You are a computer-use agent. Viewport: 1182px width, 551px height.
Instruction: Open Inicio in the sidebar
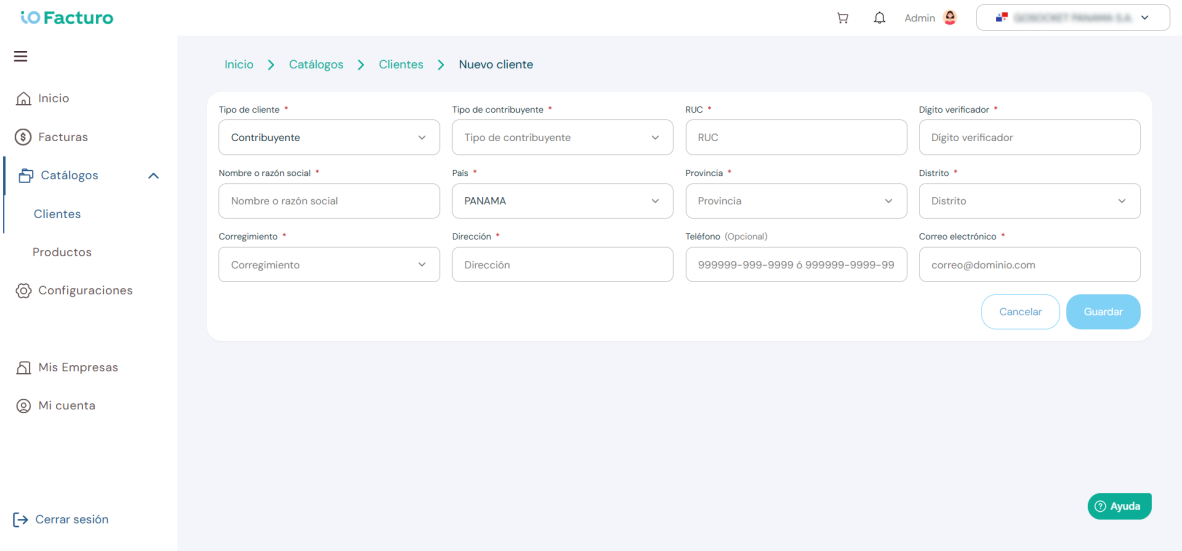[x=53, y=98]
